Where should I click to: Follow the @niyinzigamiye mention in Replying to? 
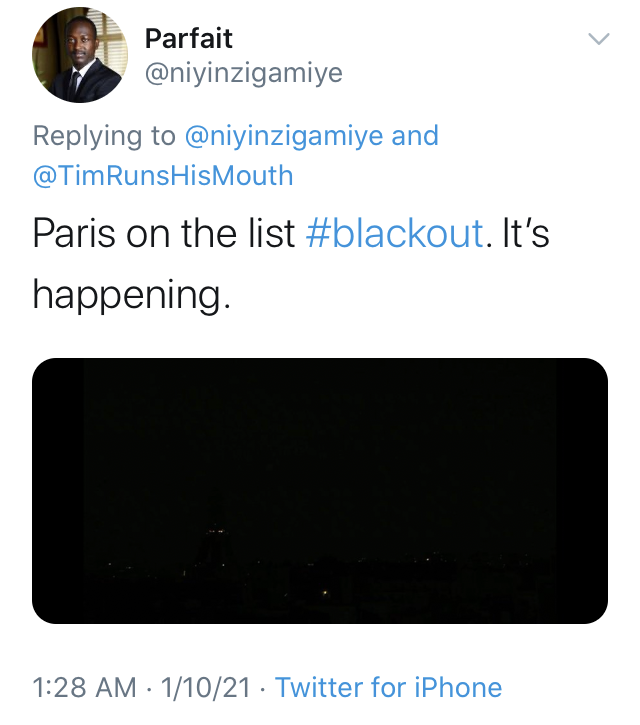[284, 136]
